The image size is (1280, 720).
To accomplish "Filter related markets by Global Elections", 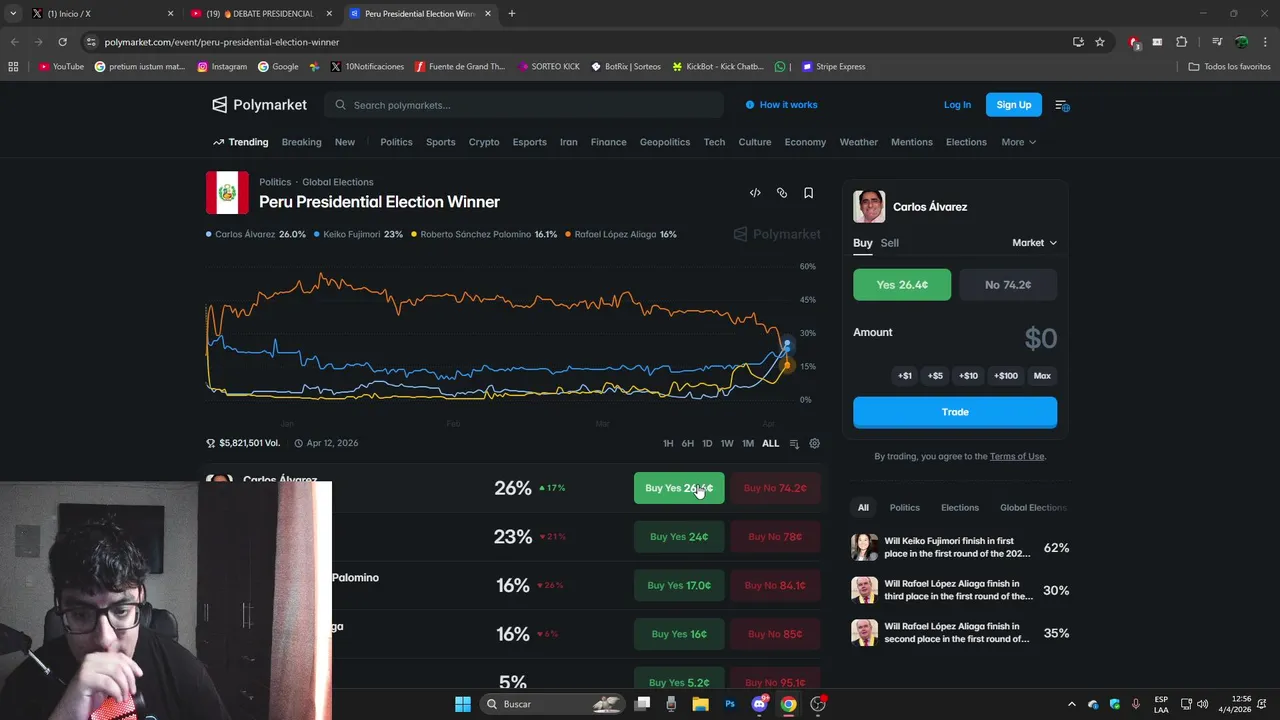I will point(1033,508).
